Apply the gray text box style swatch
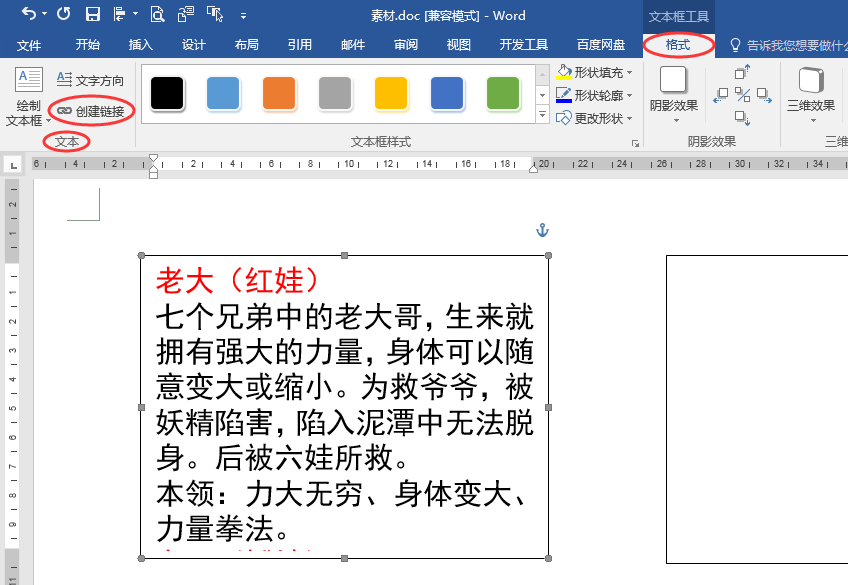This screenshot has width=848, height=585. pyautogui.click(x=335, y=94)
